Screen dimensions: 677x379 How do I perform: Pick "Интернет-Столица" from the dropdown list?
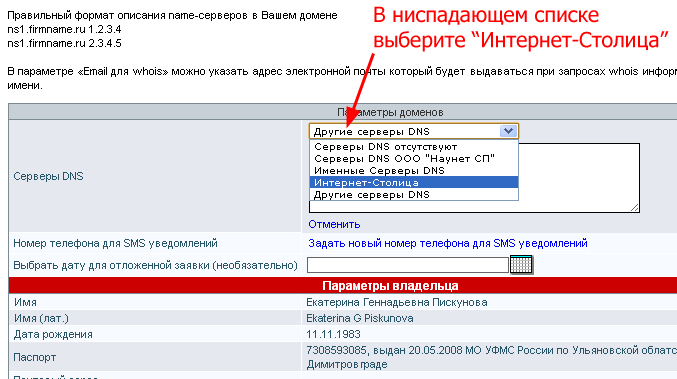[414, 183]
